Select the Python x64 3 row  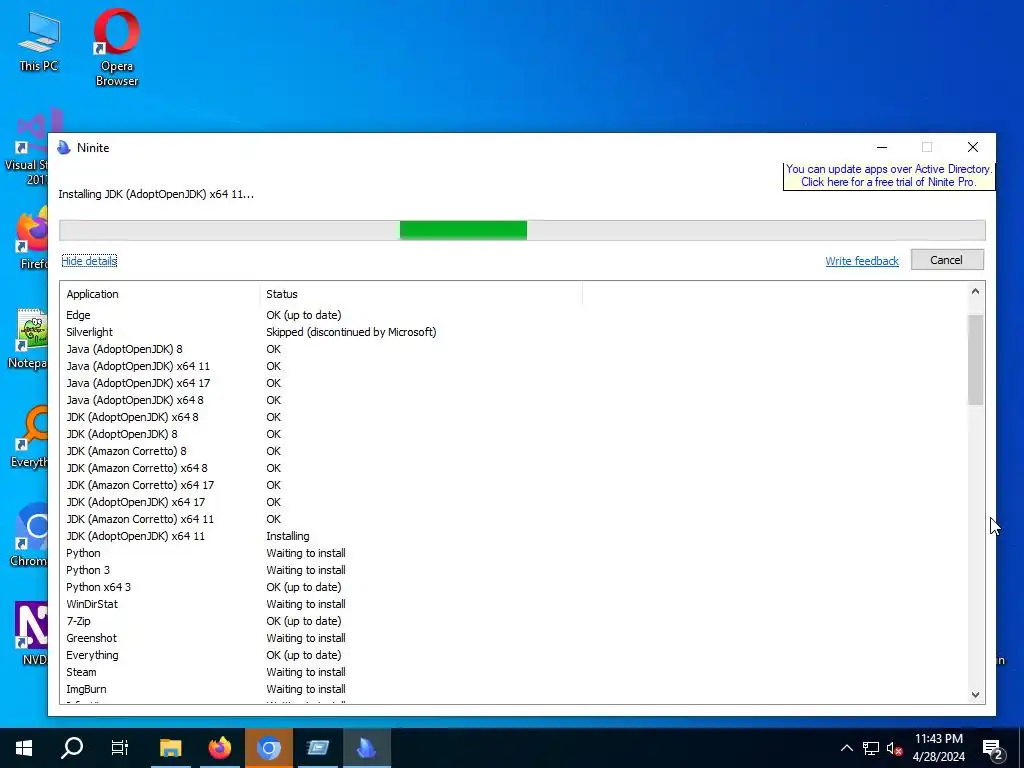[513, 586]
